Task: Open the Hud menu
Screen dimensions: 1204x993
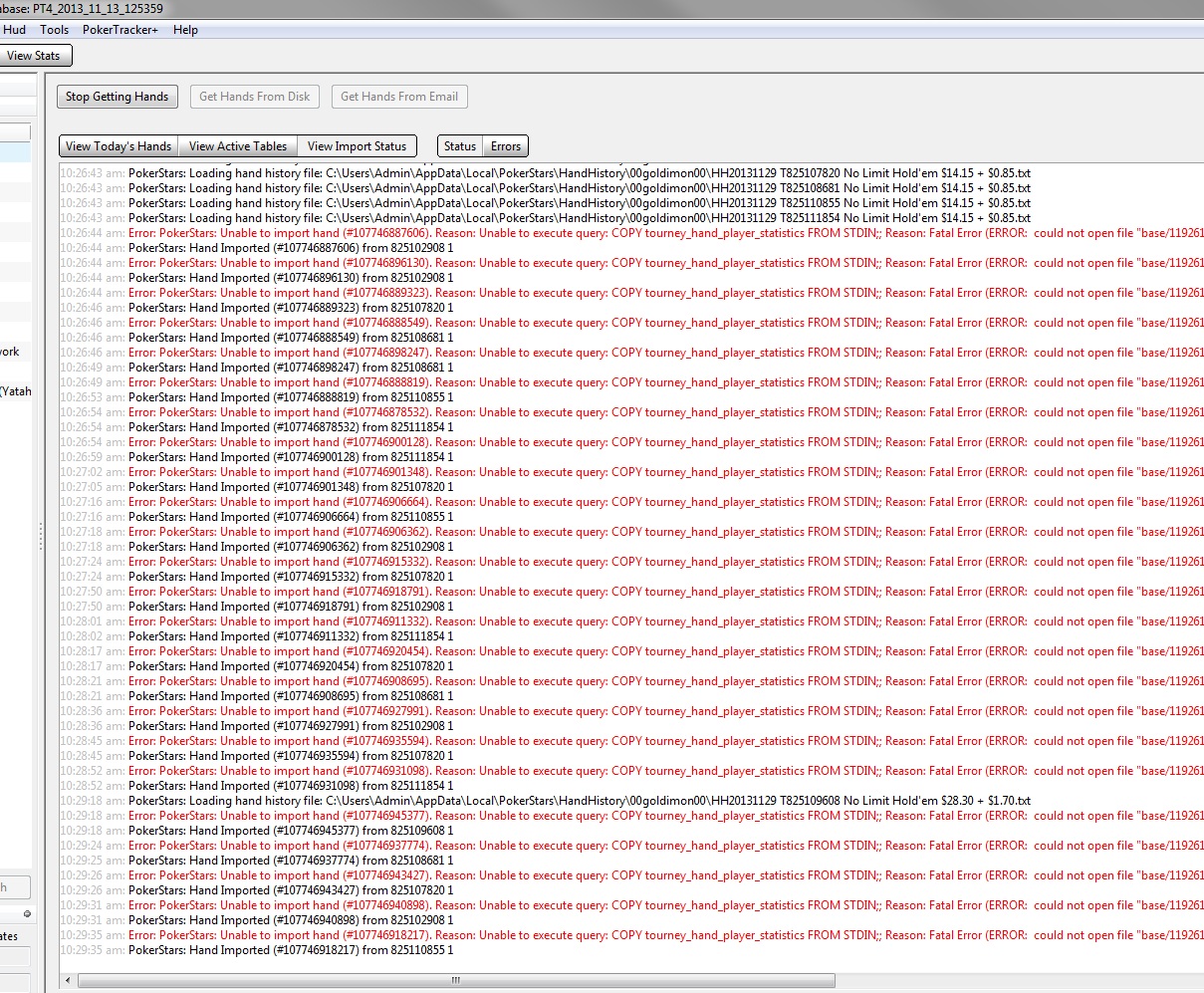Action: [x=14, y=30]
